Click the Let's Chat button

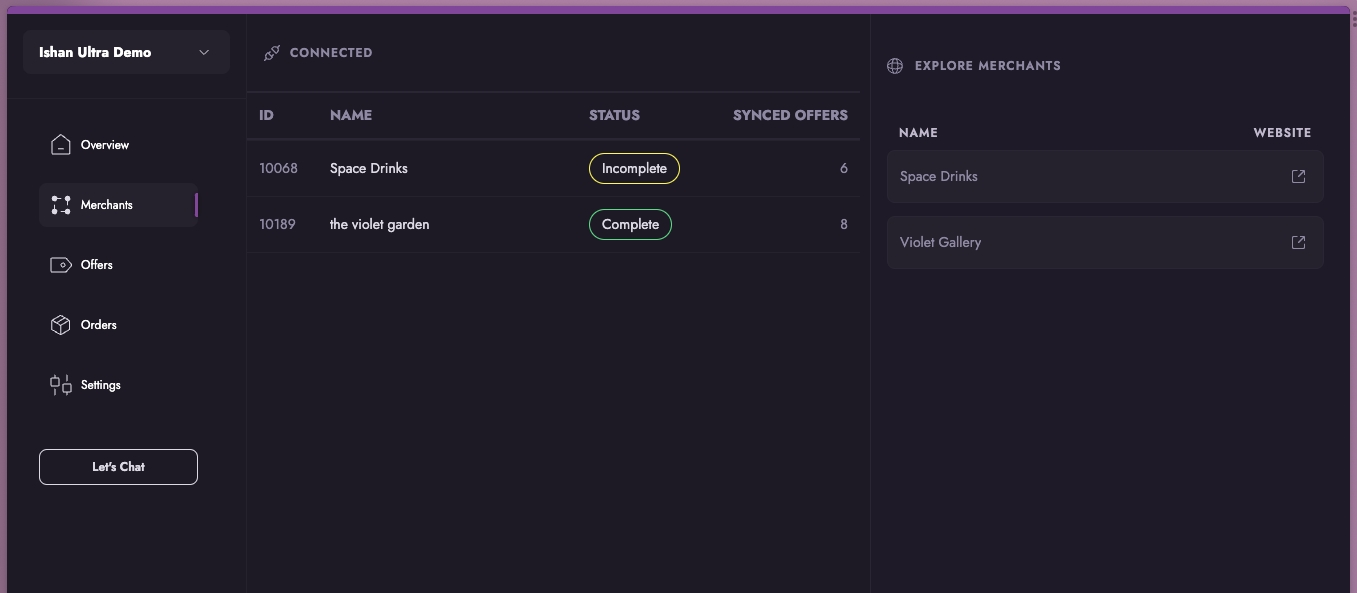coord(118,467)
